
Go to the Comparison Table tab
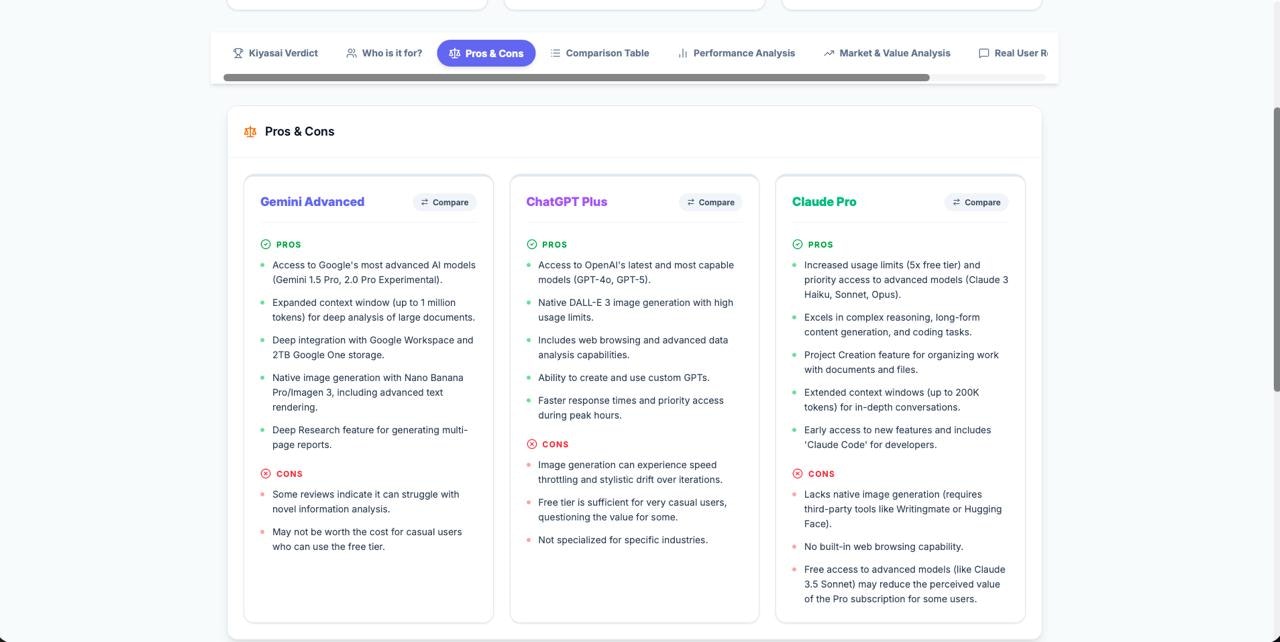tap(599, 53)
